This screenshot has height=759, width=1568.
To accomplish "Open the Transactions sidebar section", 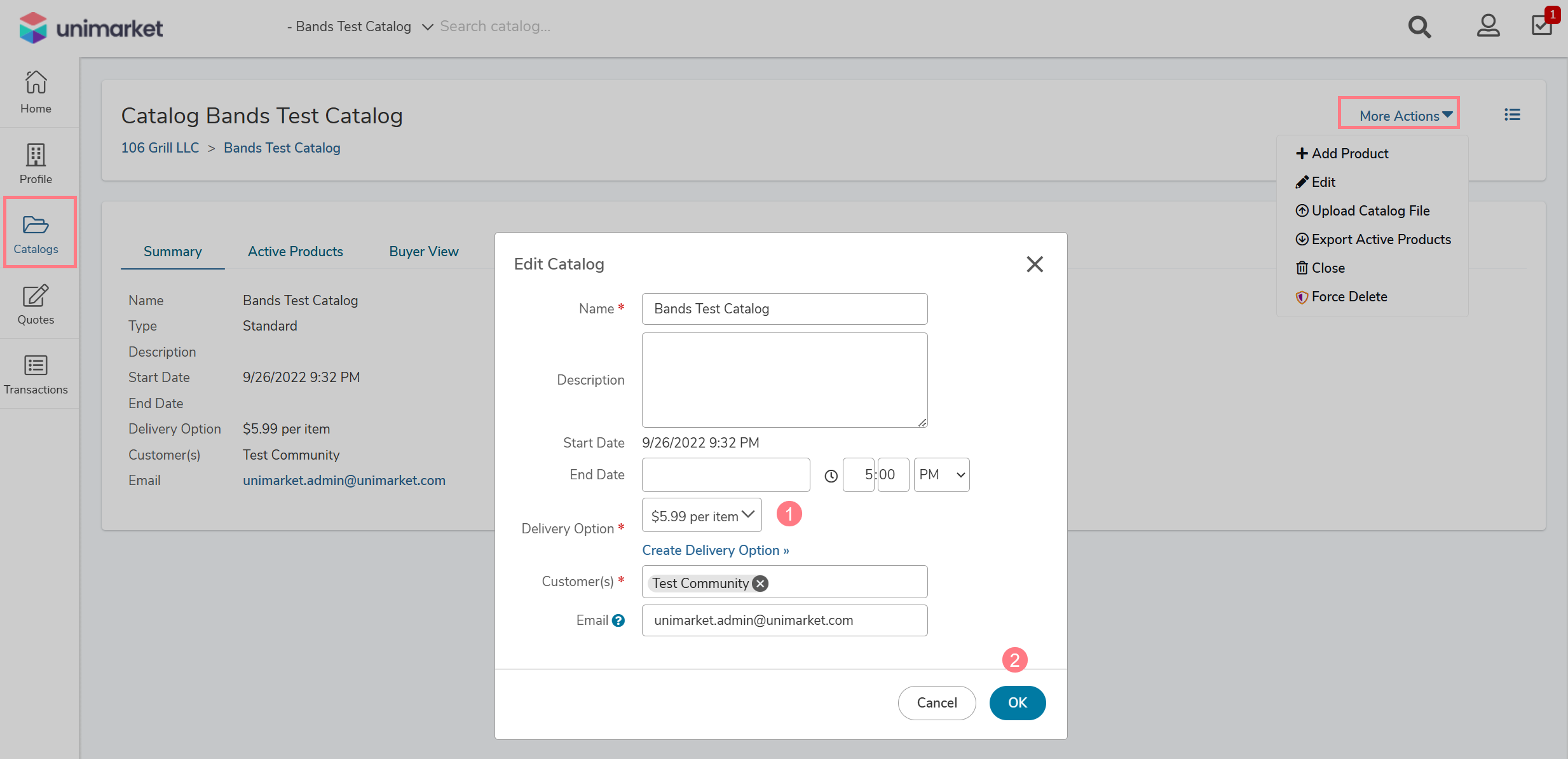I will point(36,374).
